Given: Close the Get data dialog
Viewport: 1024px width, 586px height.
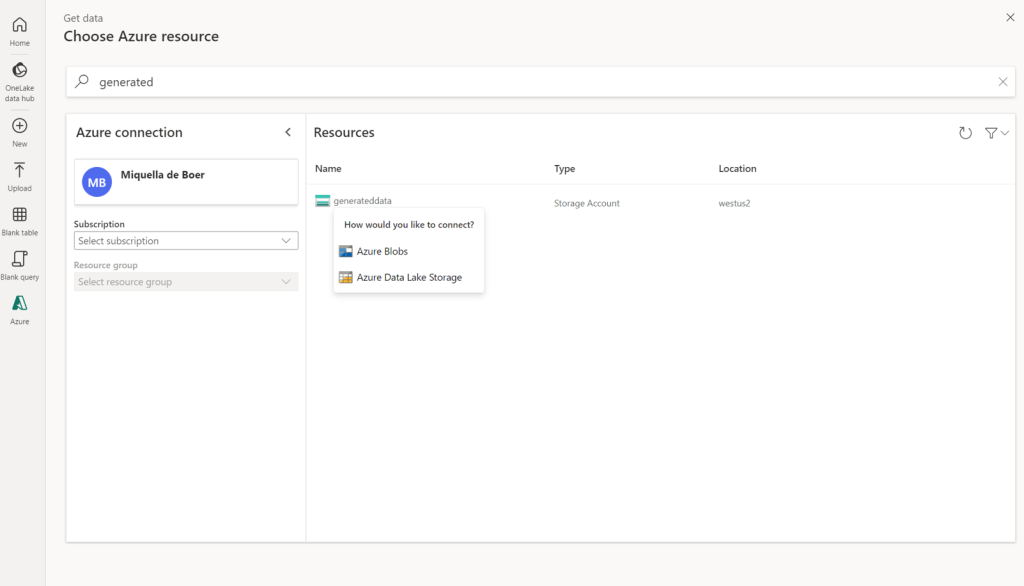Looking at the screenshot, I should tap(1010, 18).
